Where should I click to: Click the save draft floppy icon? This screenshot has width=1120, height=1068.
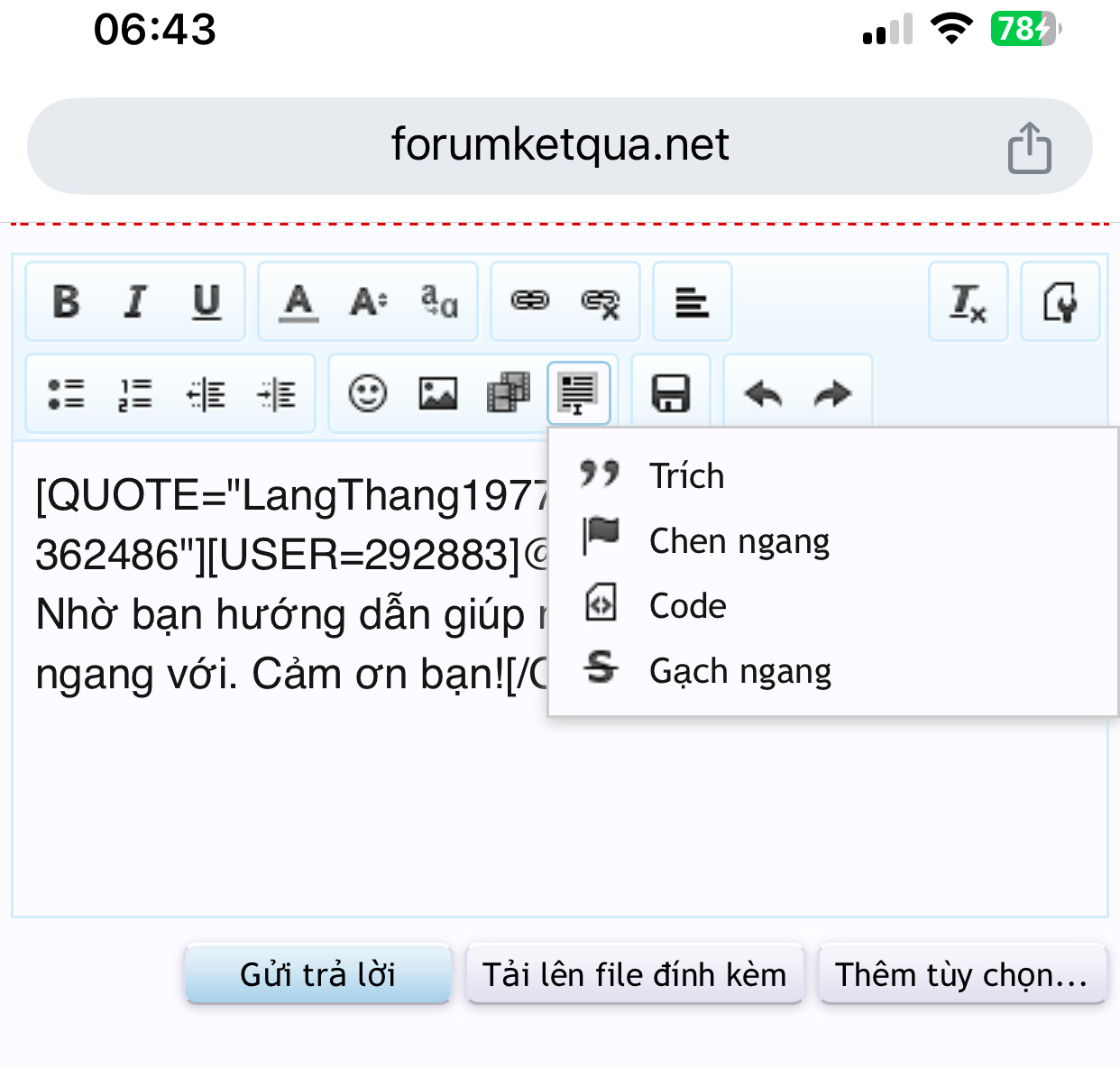tap(671, 394)
